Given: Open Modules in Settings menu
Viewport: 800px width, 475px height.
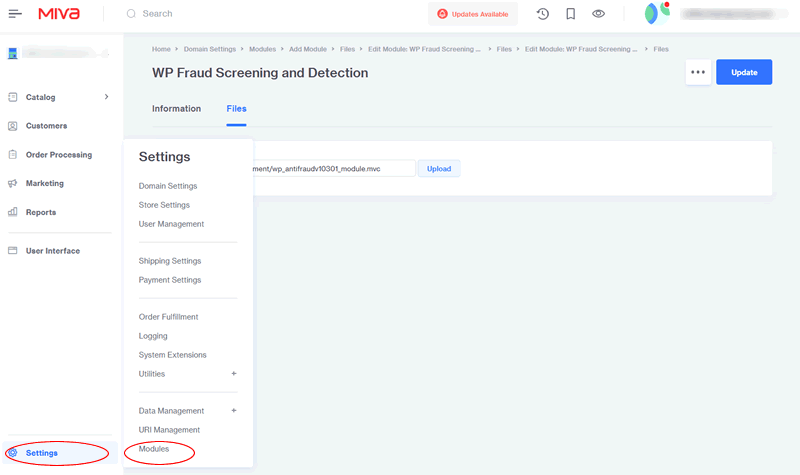Looking at the screenshot, I should (154, 448).
